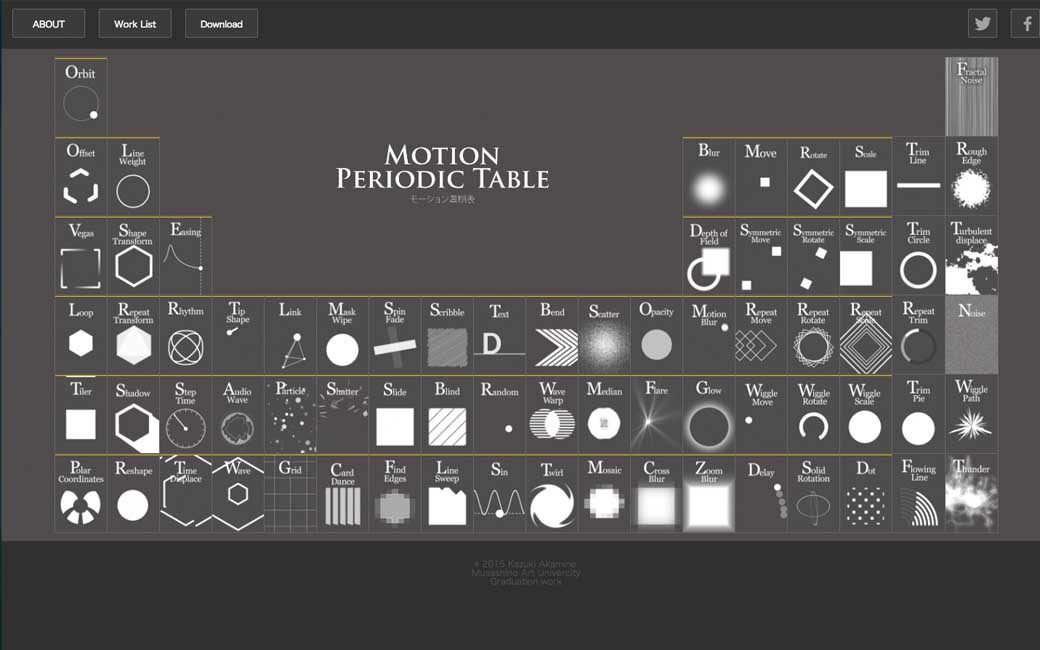
Task: Select the Orbit motion tile
Action: [x=81, y=96]
